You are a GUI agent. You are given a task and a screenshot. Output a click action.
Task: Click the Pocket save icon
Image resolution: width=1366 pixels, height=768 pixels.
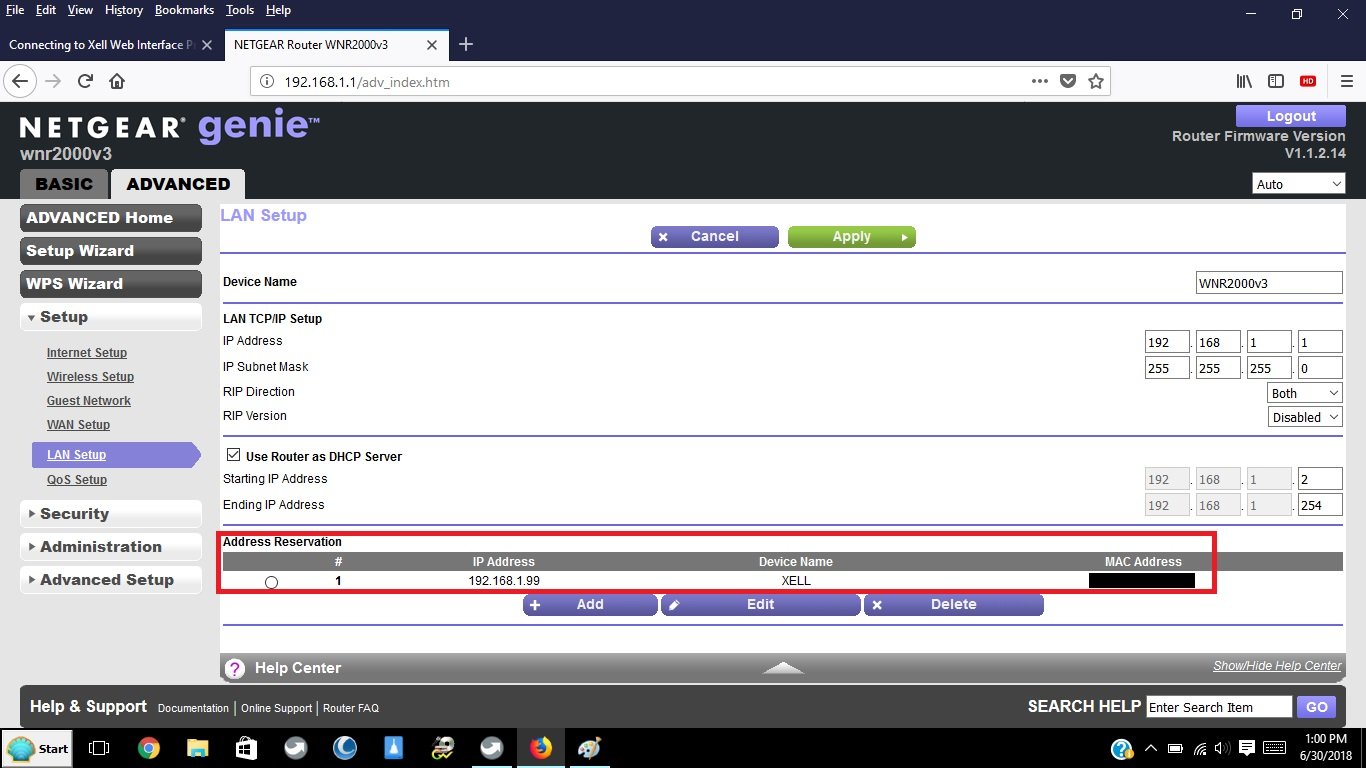1068,81
